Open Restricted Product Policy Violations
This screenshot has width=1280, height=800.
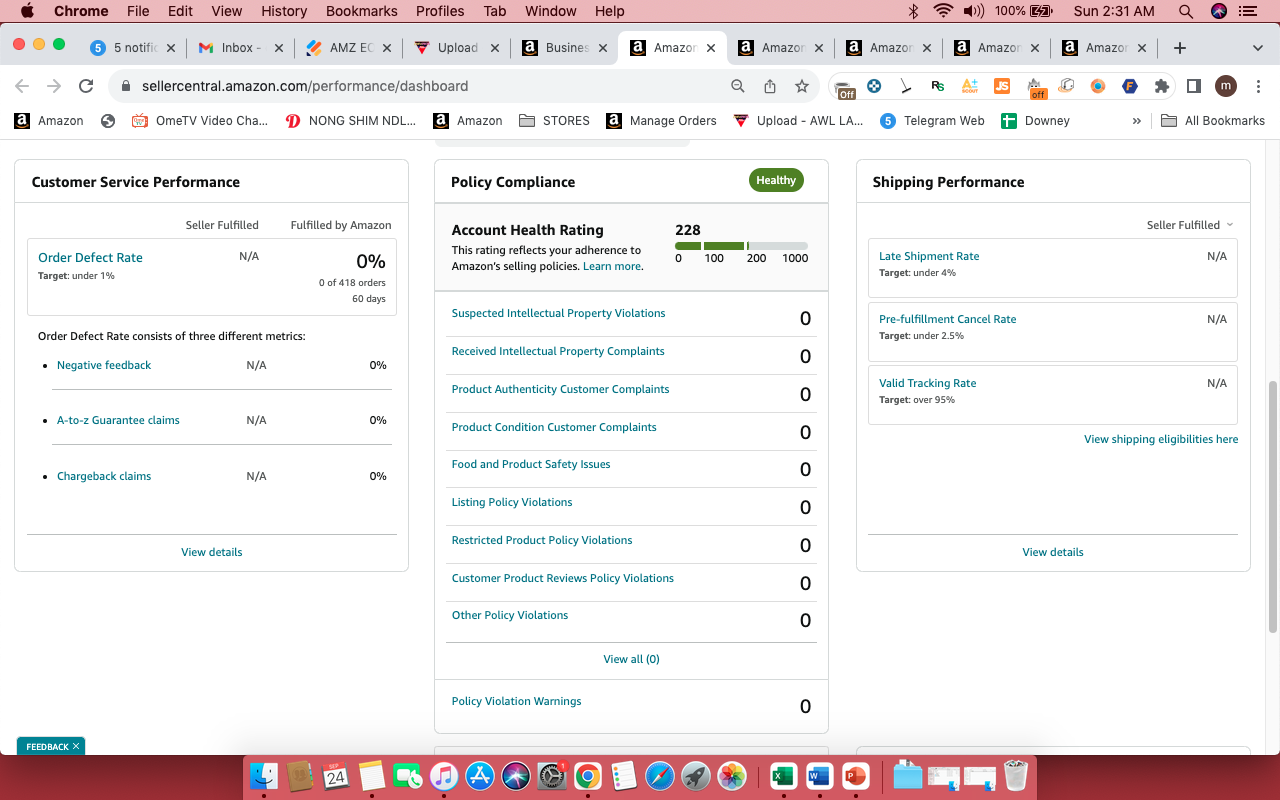pyautogui.click(x=542, y=540)
